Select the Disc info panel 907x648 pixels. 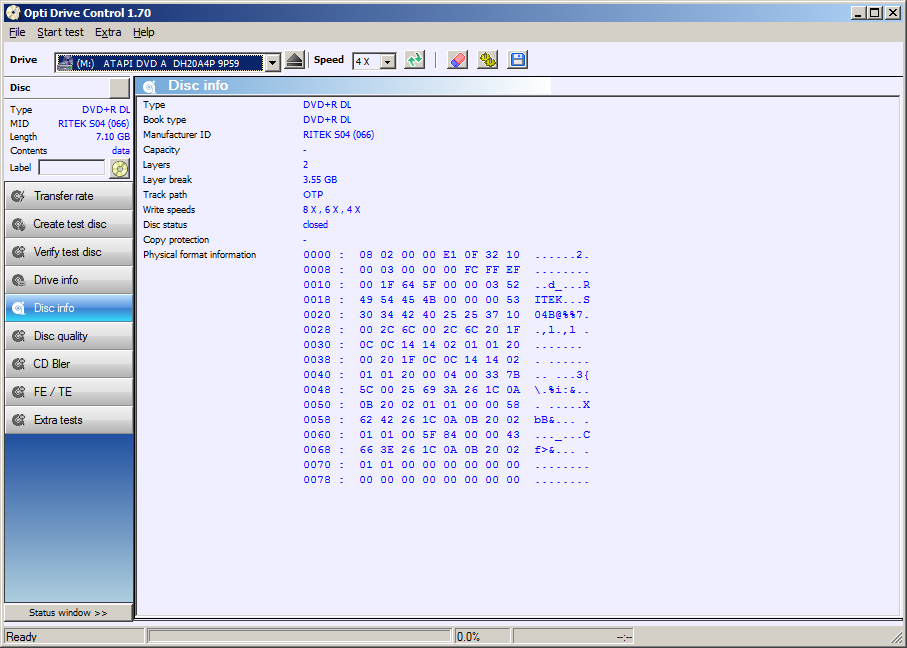[69, 308]
